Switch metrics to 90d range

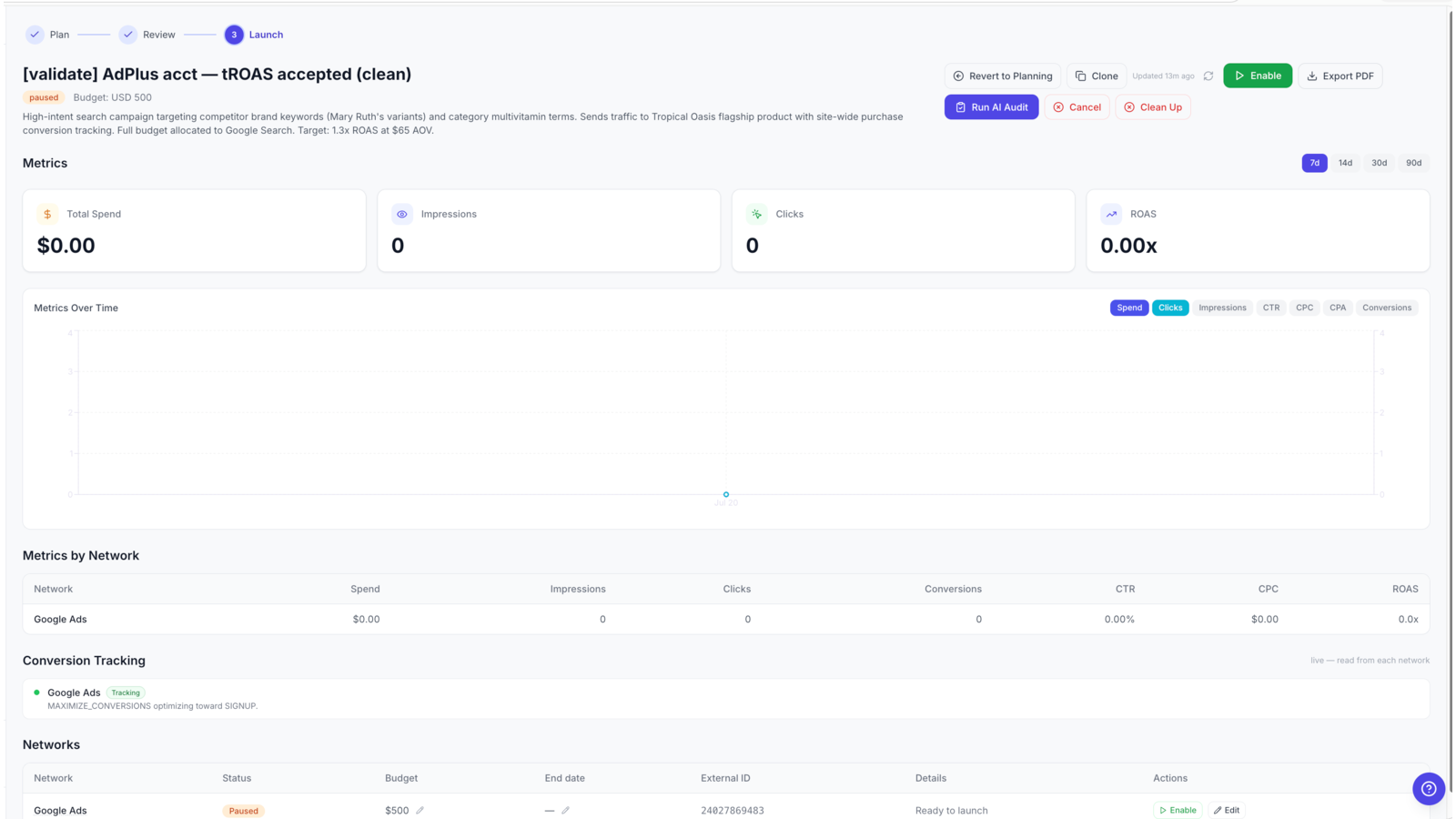point(1413,163)
